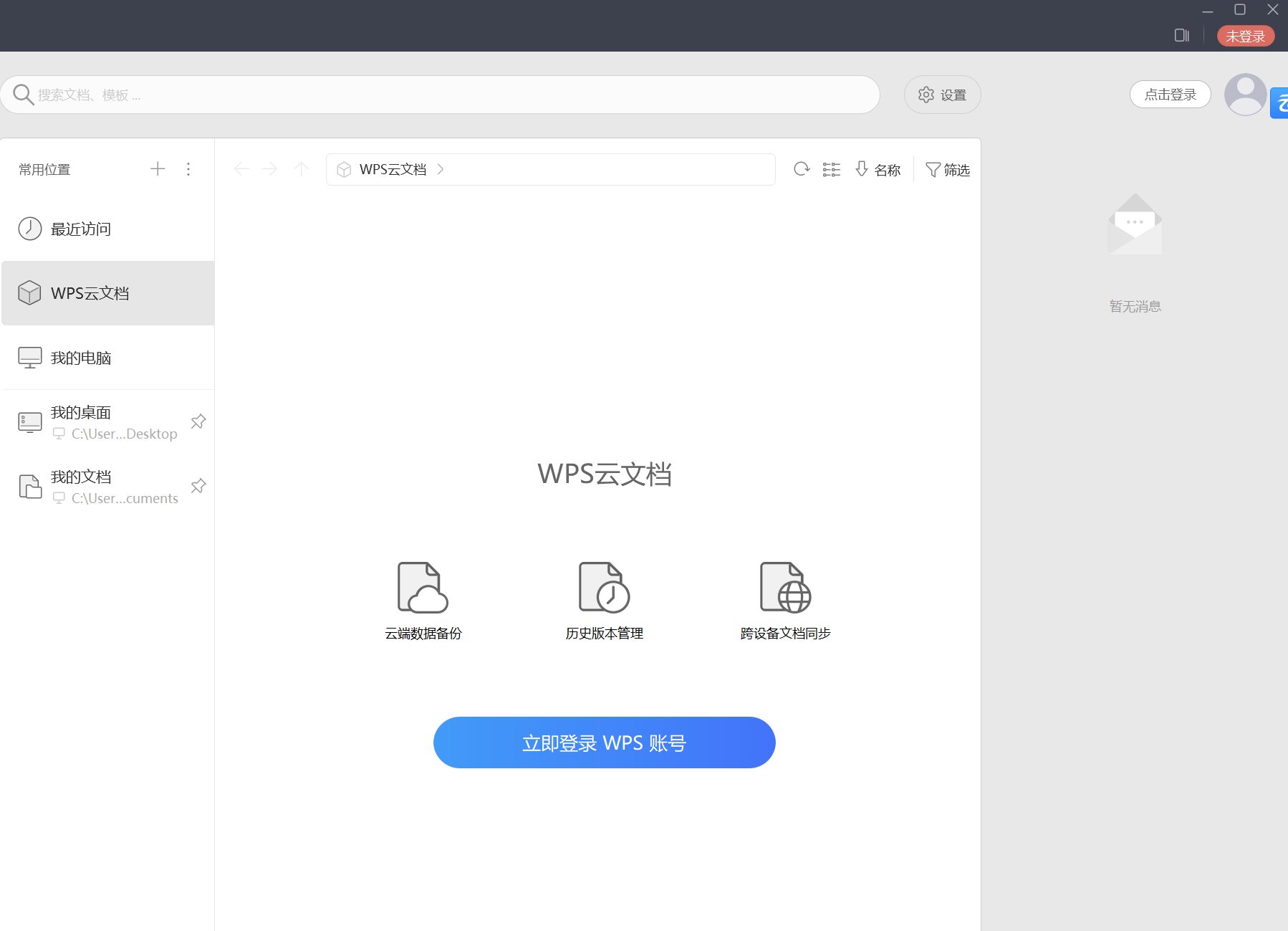Image resolution: width=1288 pixels, height=931 pixels.
Task: Click the C:\User...Desktop path text
Action: [125, 434]
